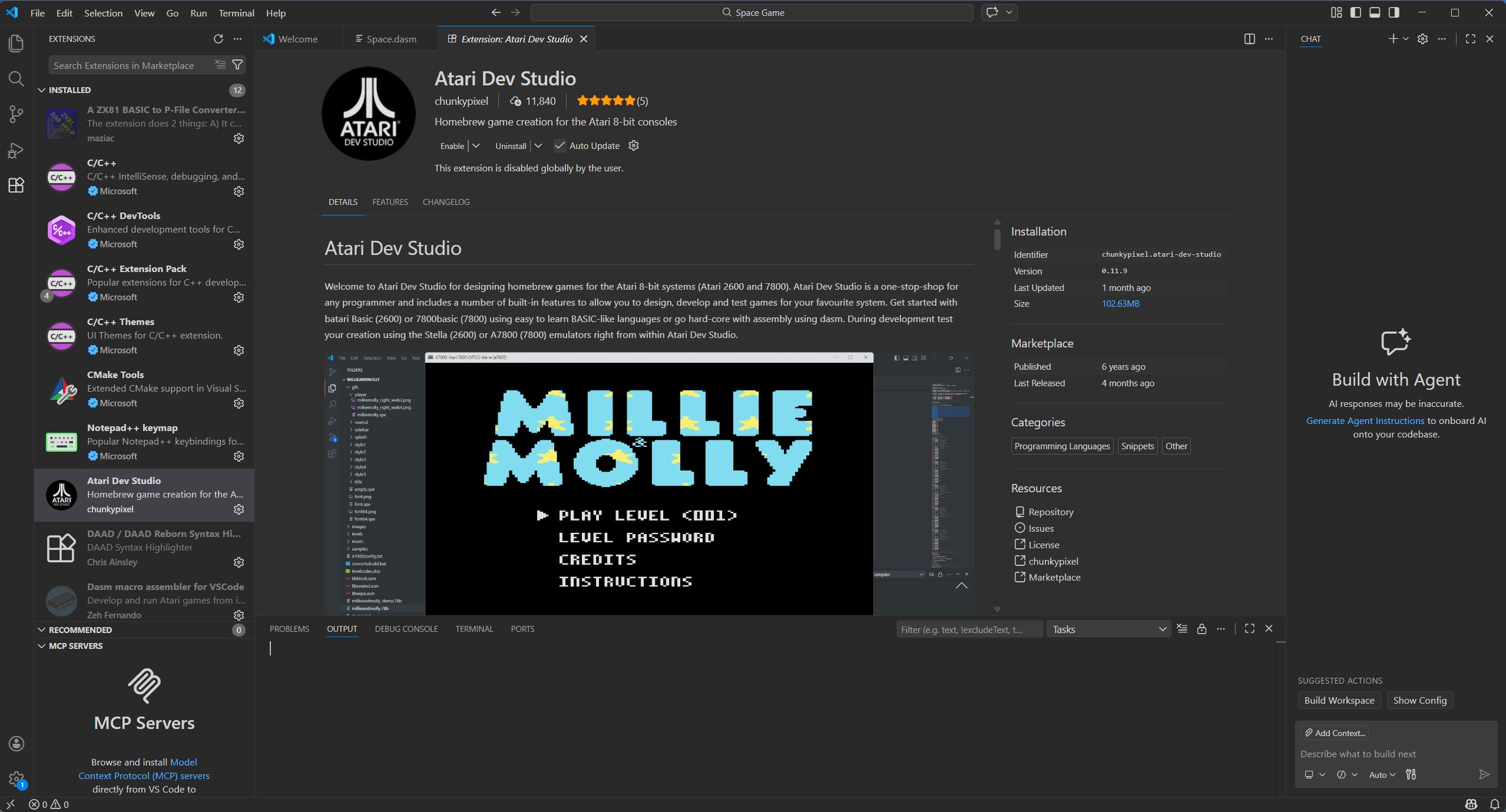Open the Explorer view in activity bar
This screenshot has width=1506, height=812.
coord(16,43)
